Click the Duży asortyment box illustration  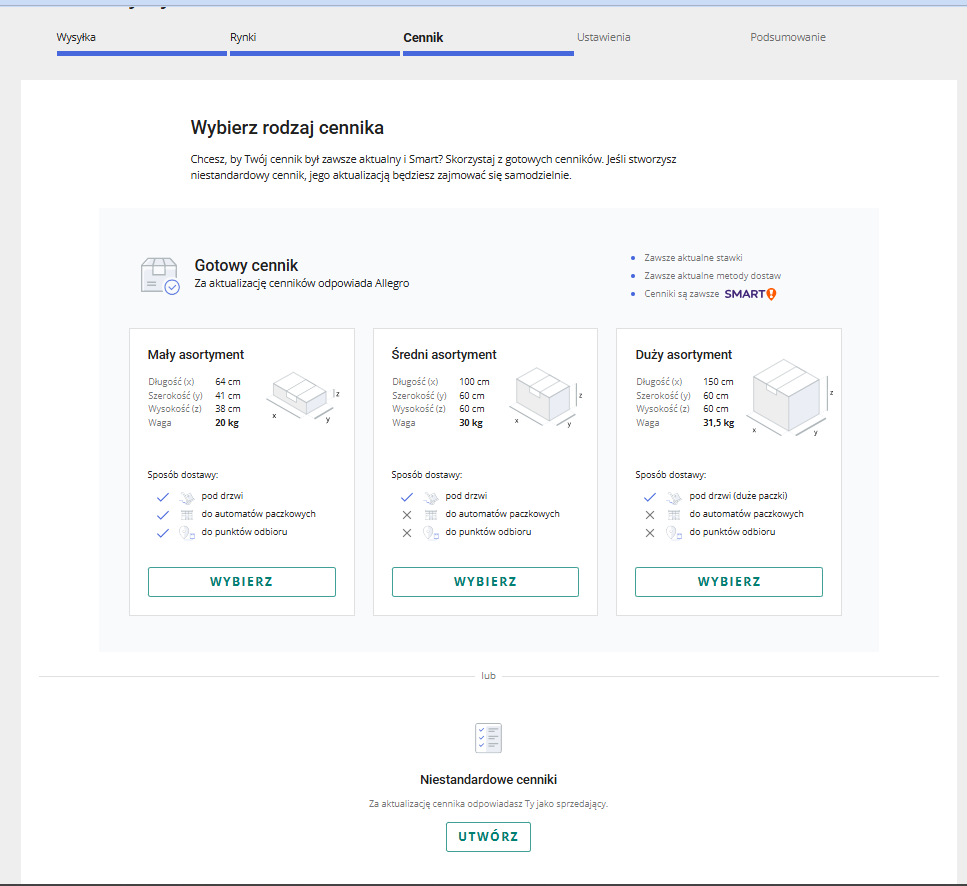tap(789, 397)
